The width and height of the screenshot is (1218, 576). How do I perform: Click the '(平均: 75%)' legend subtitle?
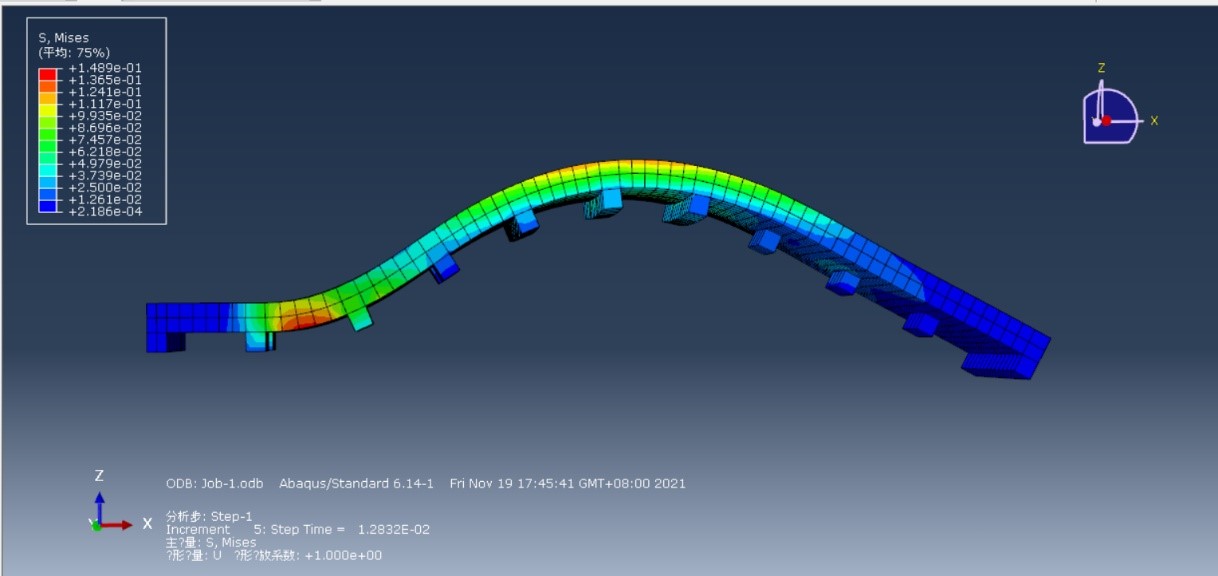(74, 52)
